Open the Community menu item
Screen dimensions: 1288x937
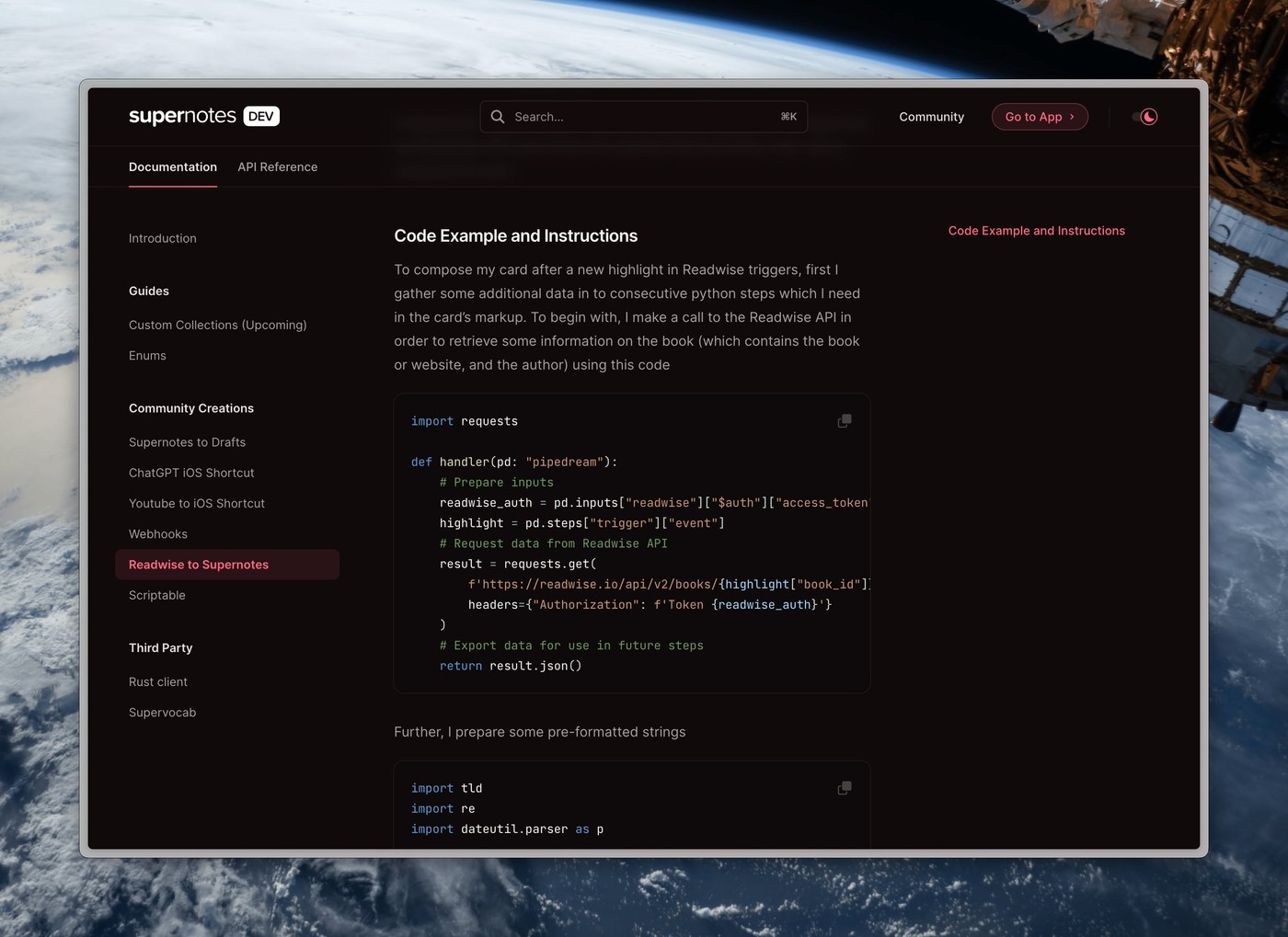931,117
